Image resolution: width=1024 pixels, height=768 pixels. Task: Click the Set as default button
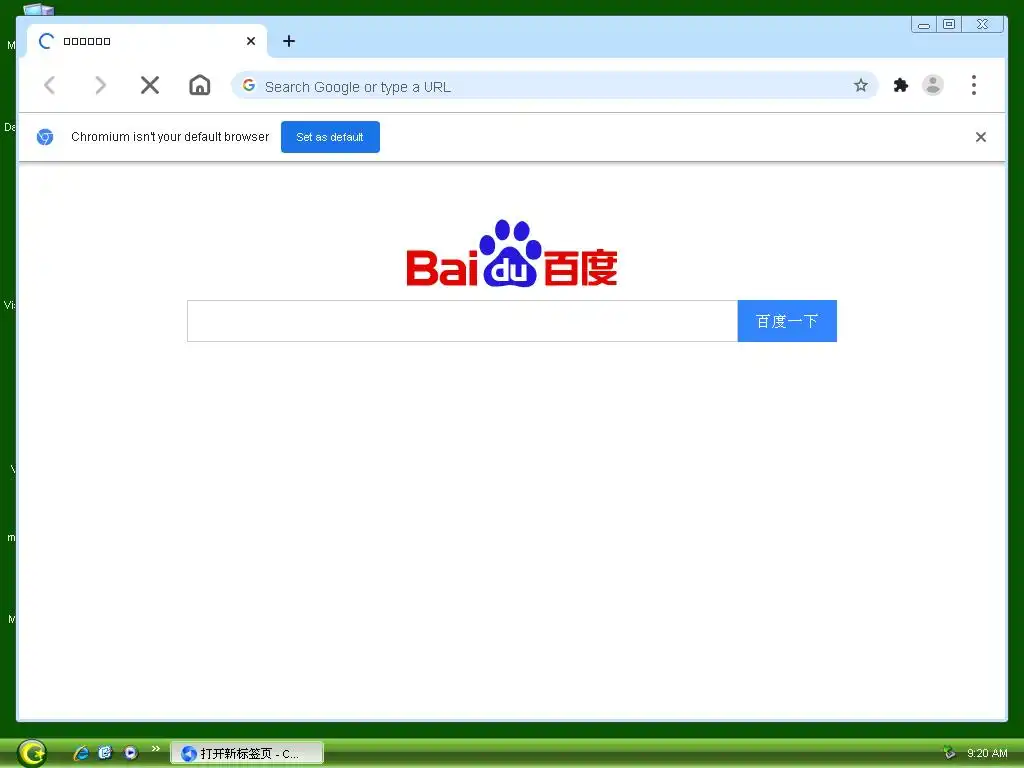click(x=330, y=137)
